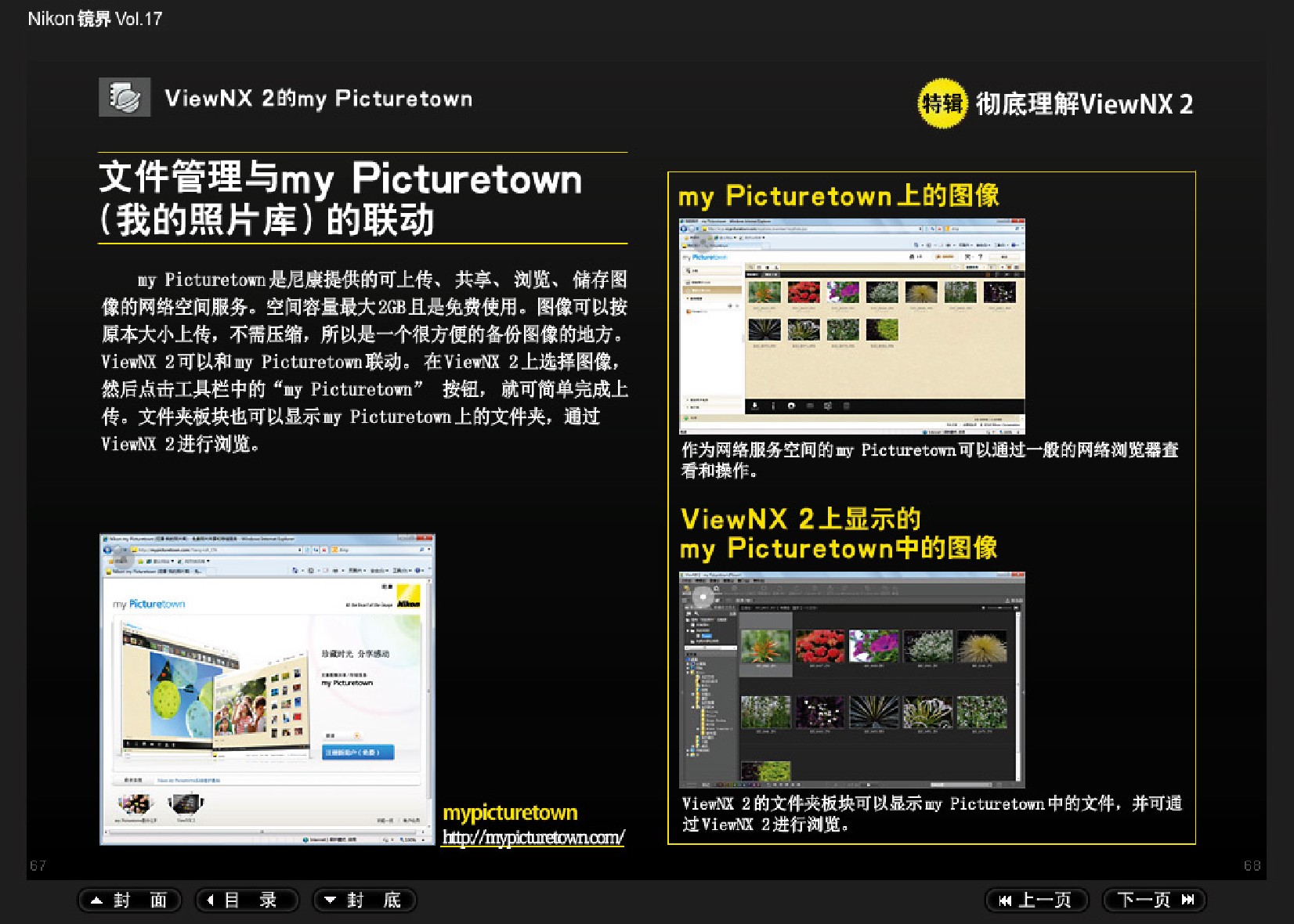The image size is (1294, 924).
Task: Click the yellow mypicturetown label
Action: coord(510,813)
